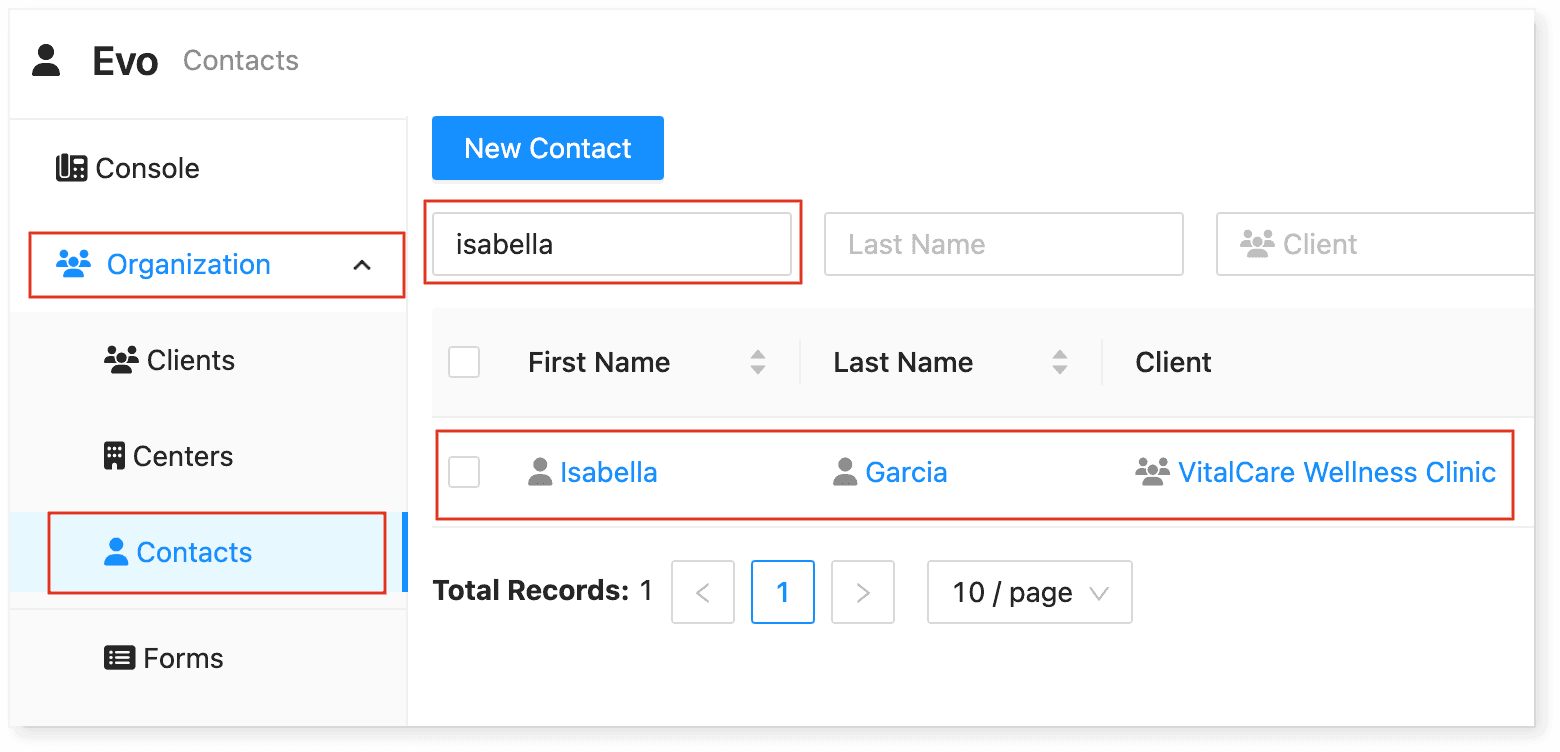Click the Clients people icon
The image size is (1560, 752).
121,360
